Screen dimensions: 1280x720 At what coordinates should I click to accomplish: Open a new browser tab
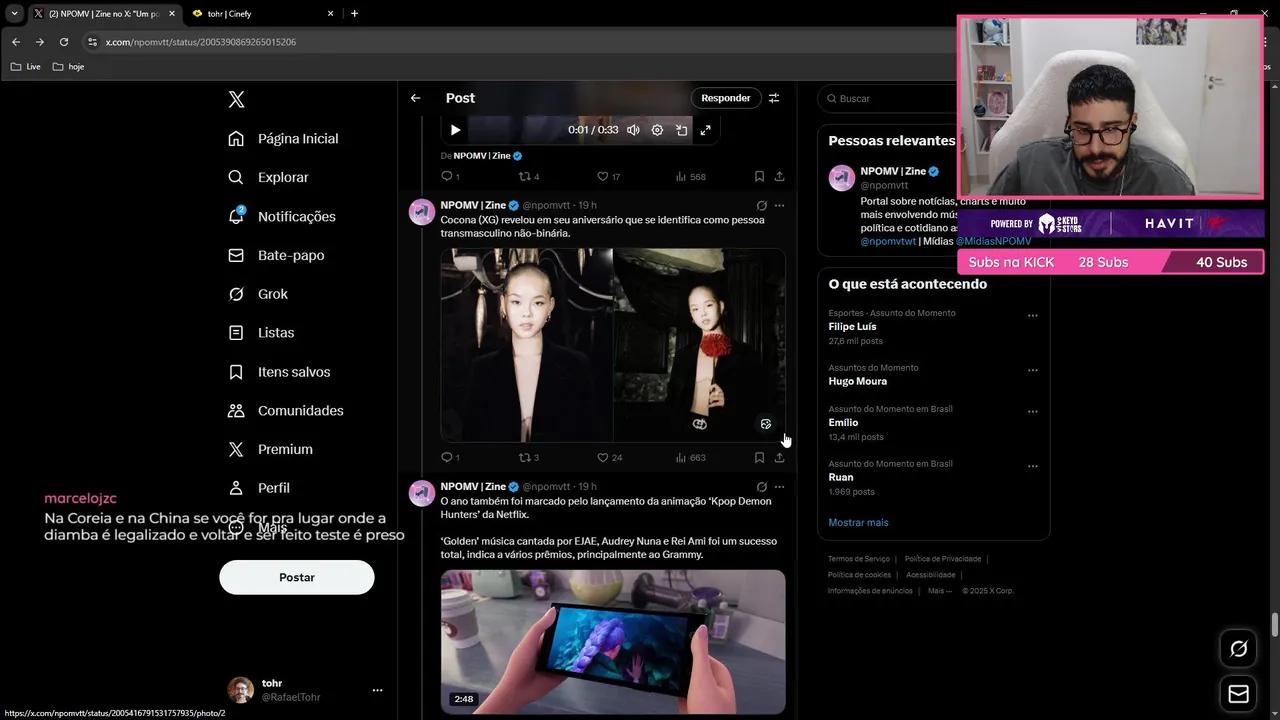(x=354, y=13)
